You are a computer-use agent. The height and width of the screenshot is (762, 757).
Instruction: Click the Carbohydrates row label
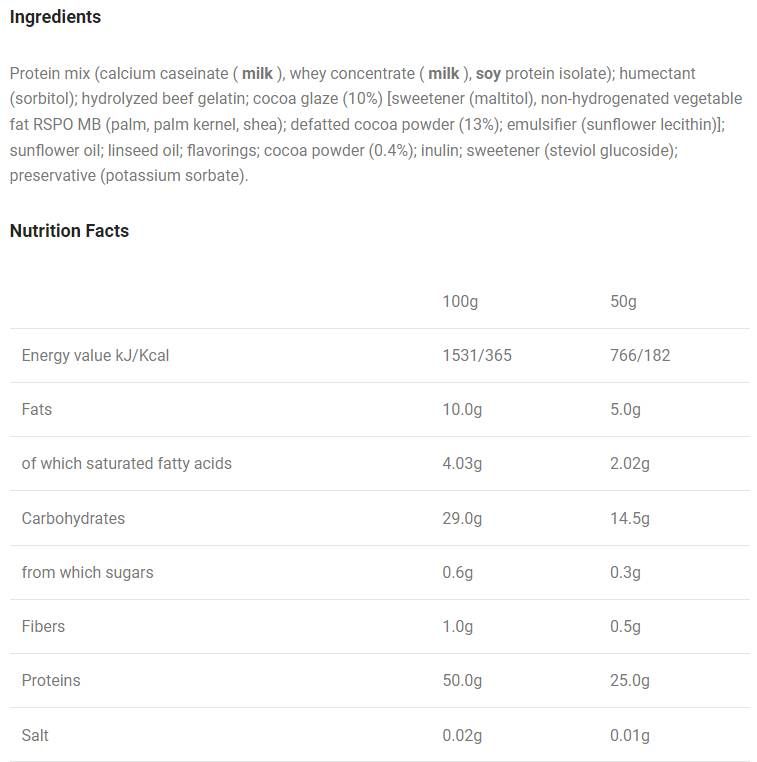(x=73, y=518)
